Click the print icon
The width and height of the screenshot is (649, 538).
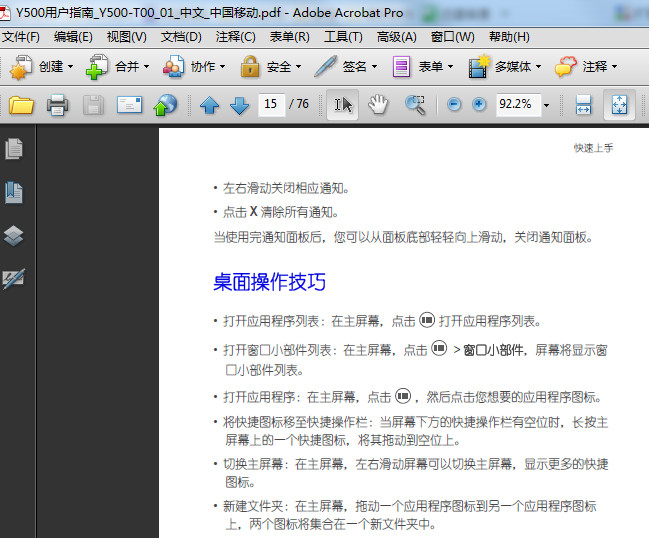tap(57, 105)
